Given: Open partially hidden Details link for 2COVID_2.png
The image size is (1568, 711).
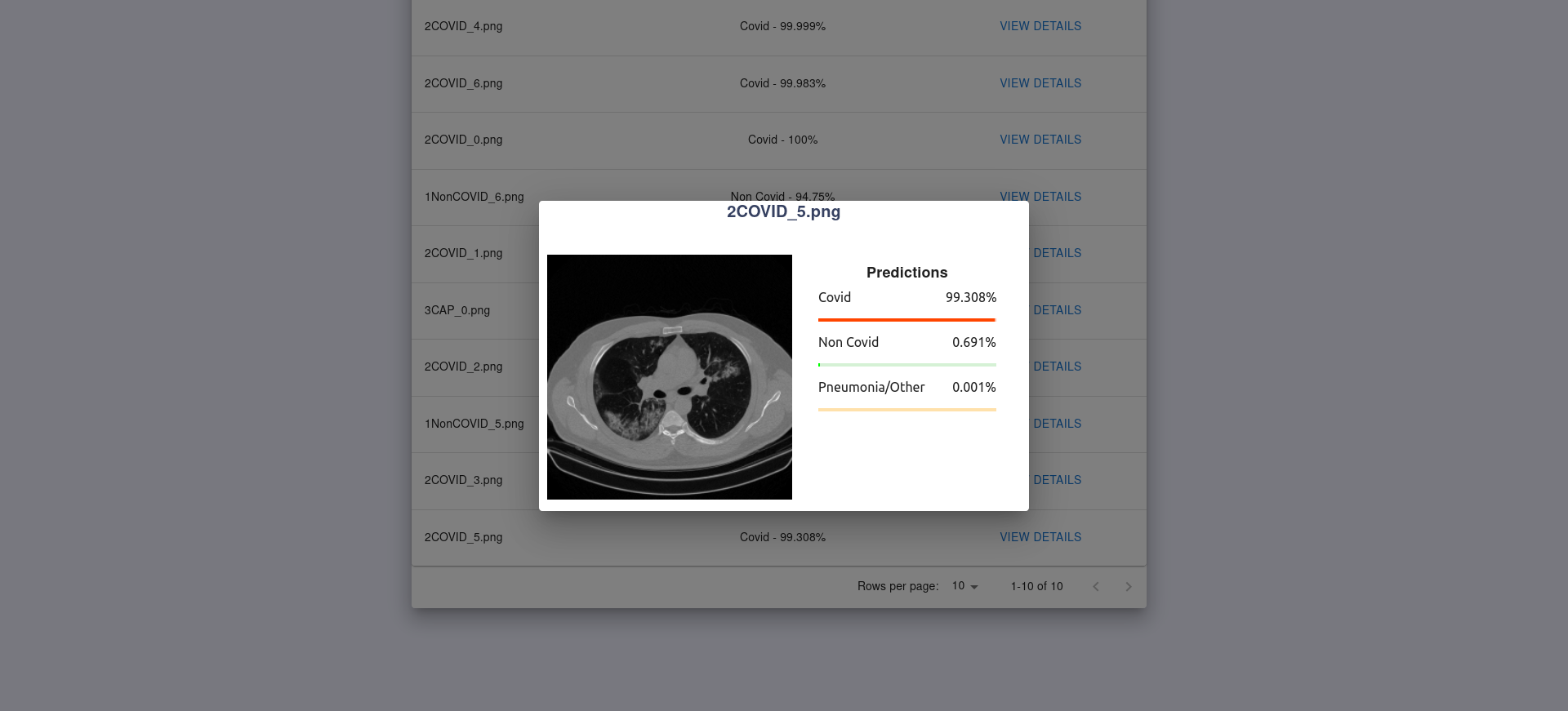Looking at the screenshot, I should pos(1055,367).
